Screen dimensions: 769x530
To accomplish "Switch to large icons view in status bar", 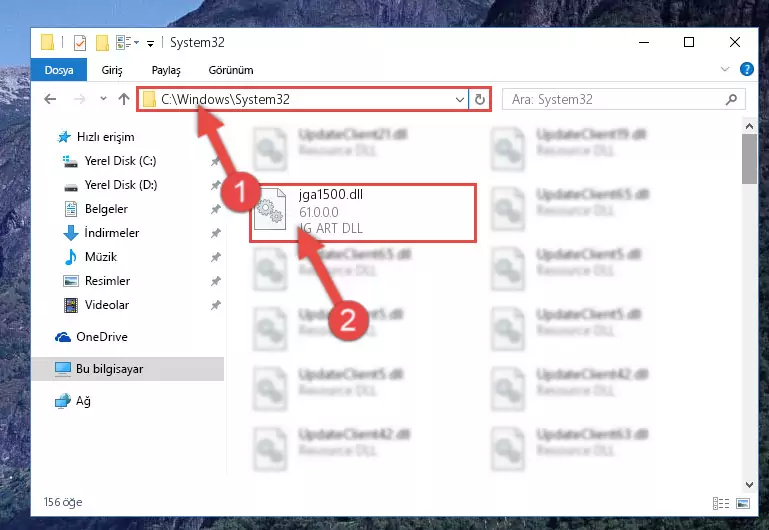I will (743, 503).
